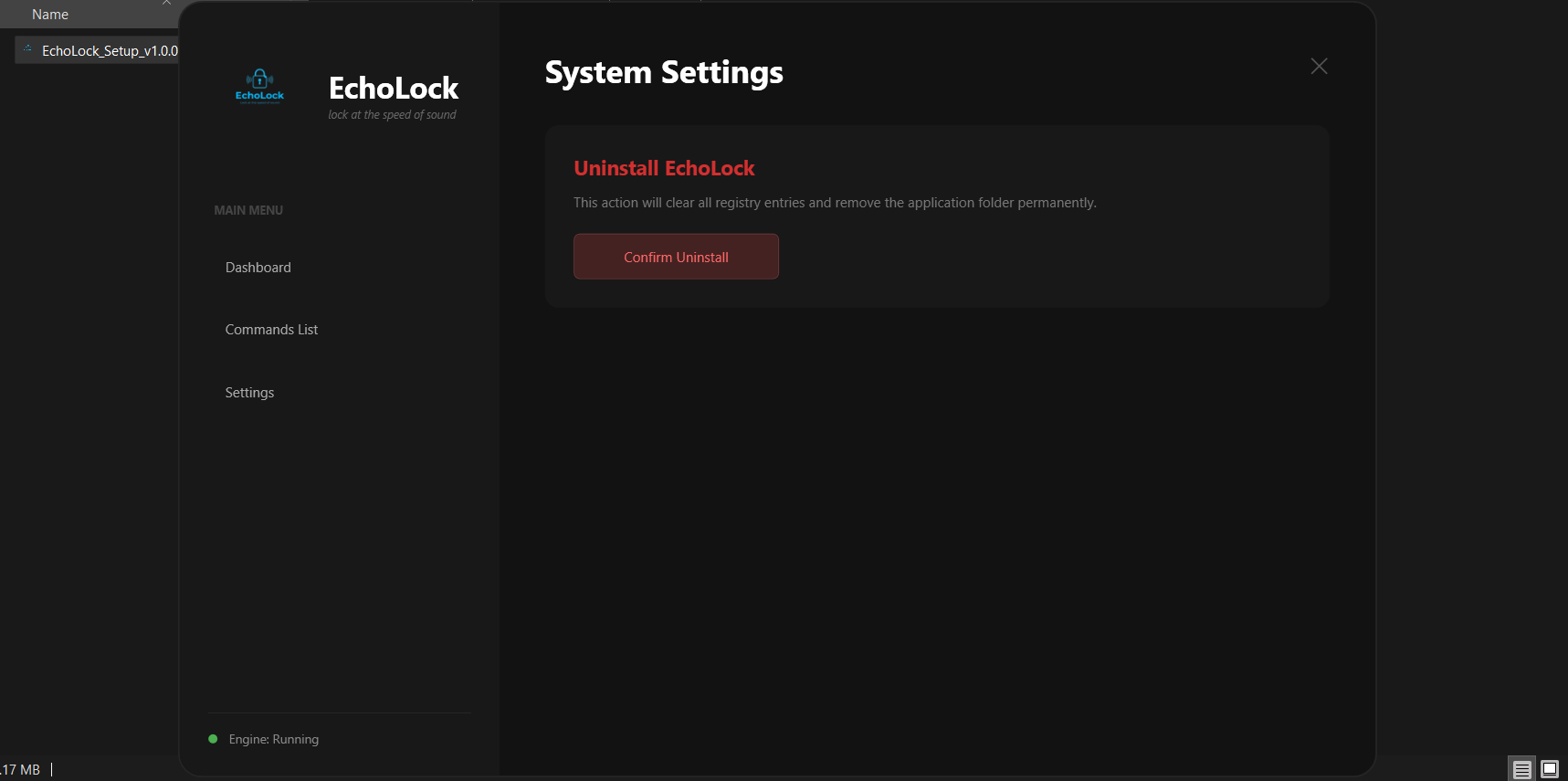Select the EchoLock_Setup_v1.0.0 file name
The width and height of the screenshot is (1568, 781).
(110, 51)
